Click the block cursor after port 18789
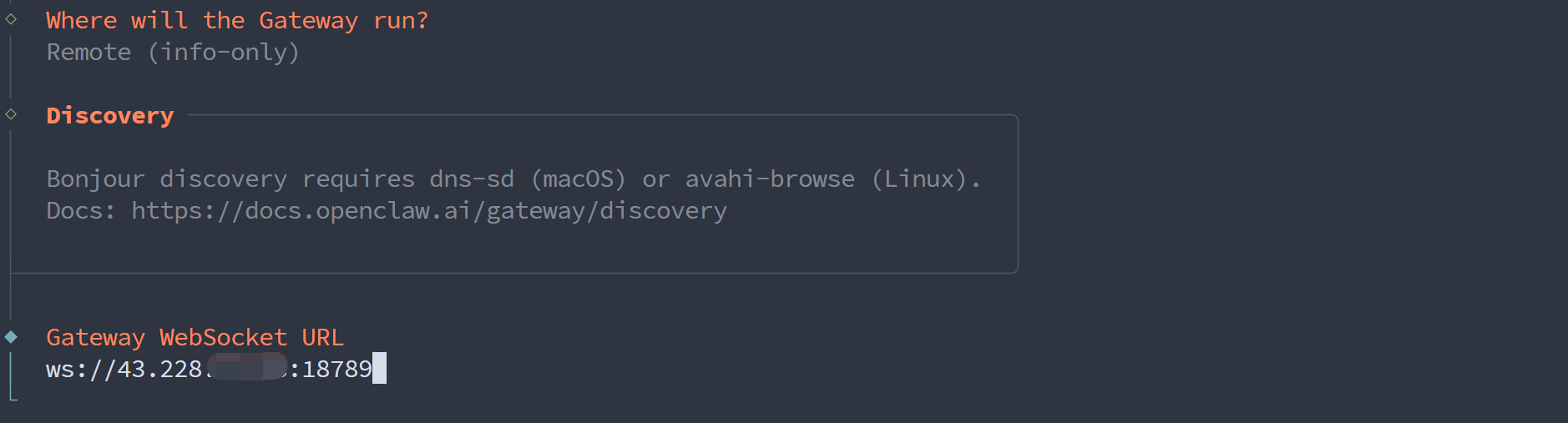Image resolution: width=1568 pixels, height=423 pixels. tap(379, 368)
